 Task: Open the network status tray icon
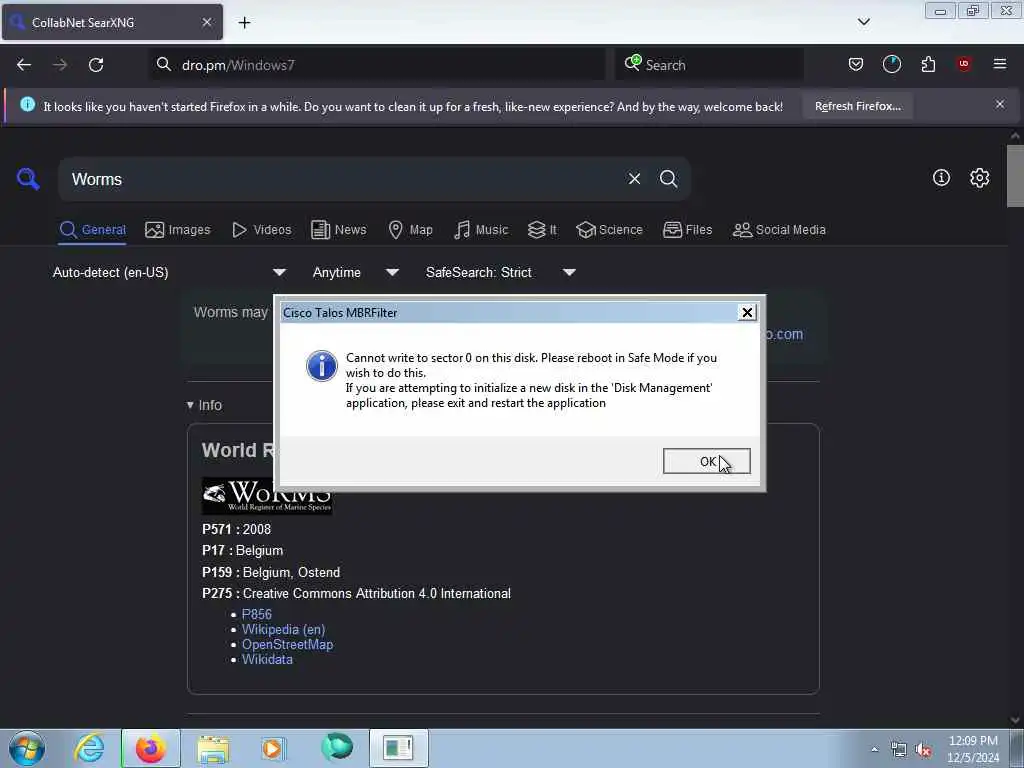click(x=899, y=750)
